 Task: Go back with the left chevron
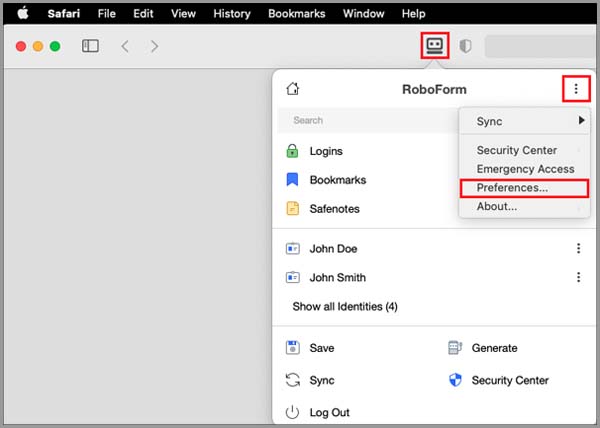(125, 46)
